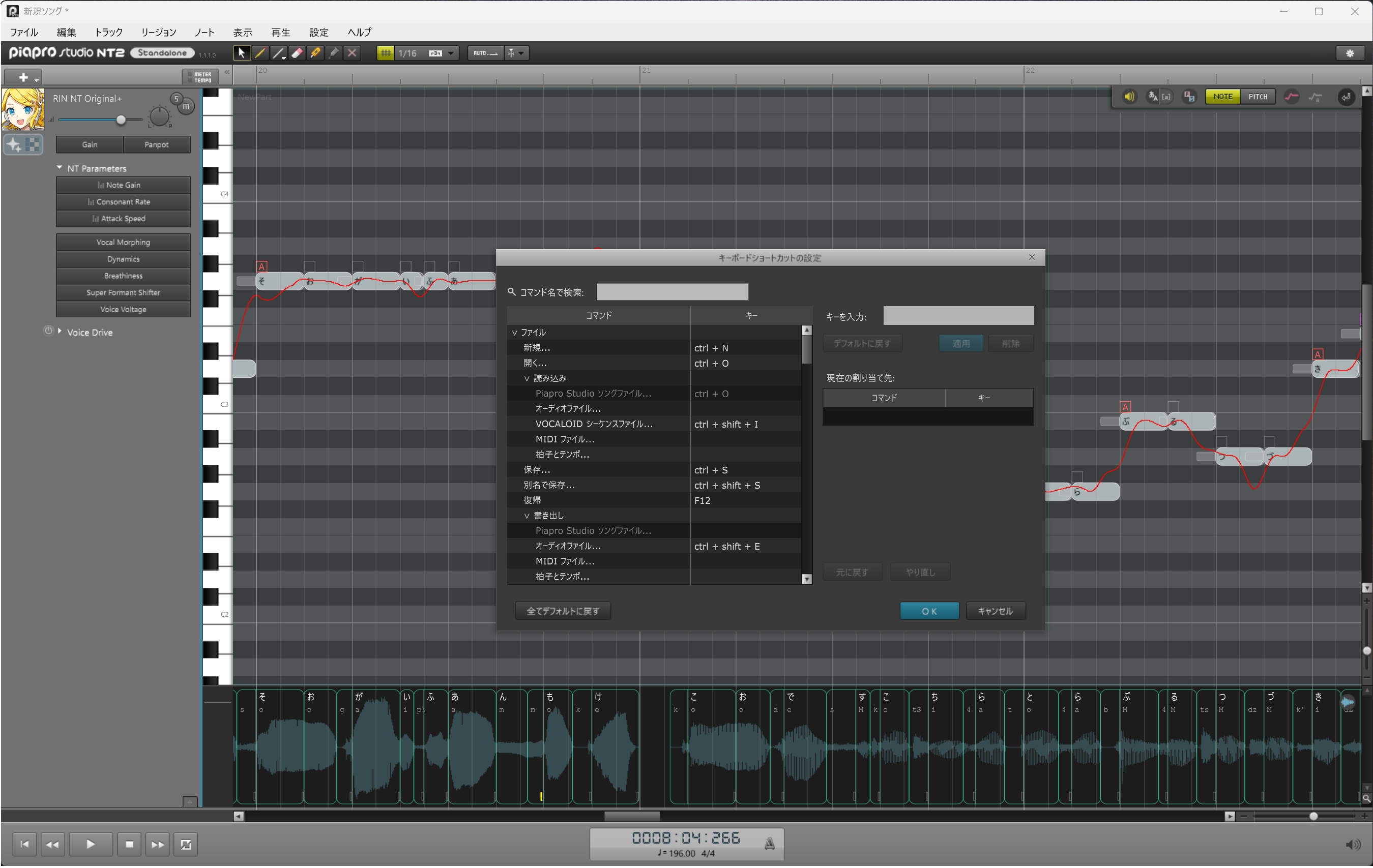Toggle the Voice Drive power button

(x=48, y=331)
